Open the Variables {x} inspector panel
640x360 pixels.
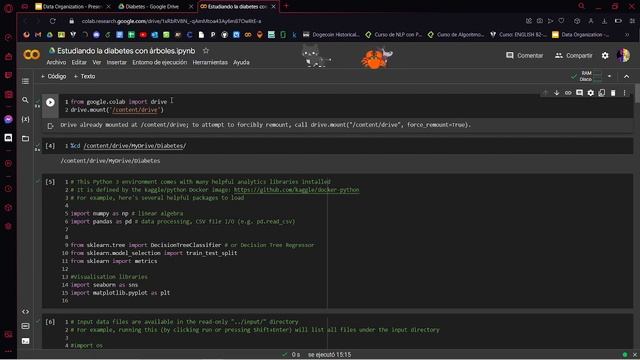pos(25,119)
